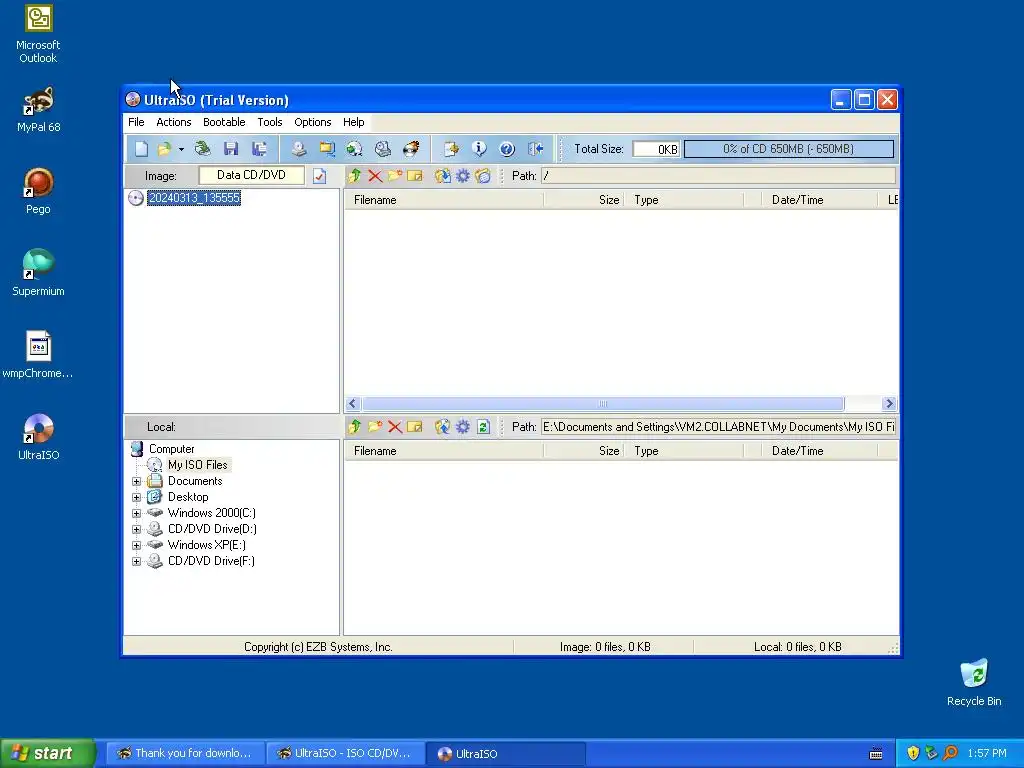Open the dropdown arrow beside Open icon
This screenshot has height=768, width=1024.
(x=181, y=149)
